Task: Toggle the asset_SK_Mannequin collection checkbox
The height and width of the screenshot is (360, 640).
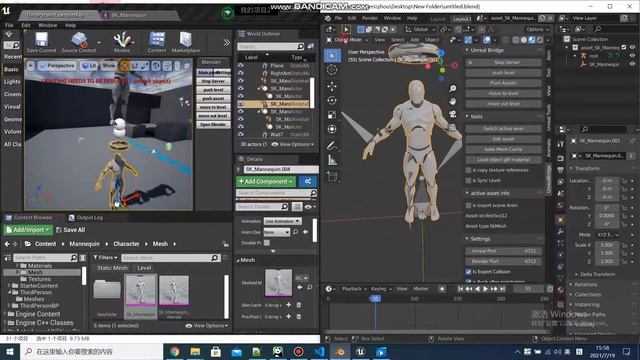Action: click(624, 47)
